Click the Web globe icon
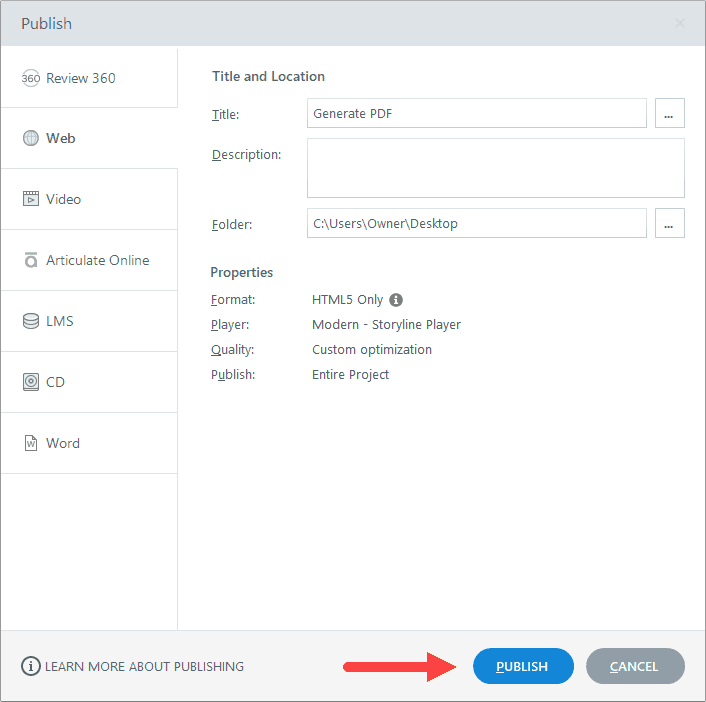Image resolution: width=706 pixels, height=702 pixels. 31,138
